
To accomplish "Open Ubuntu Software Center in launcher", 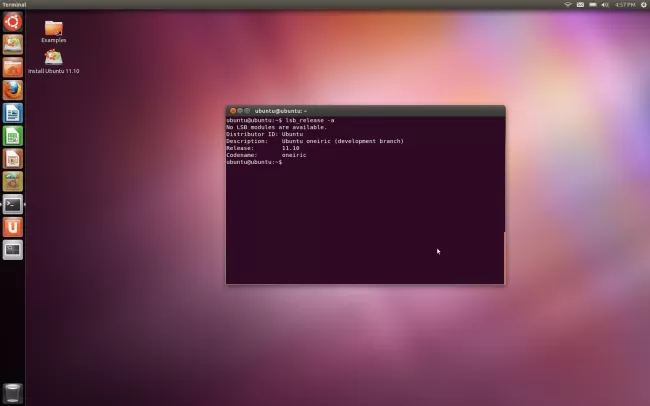I will click(13, 181).
